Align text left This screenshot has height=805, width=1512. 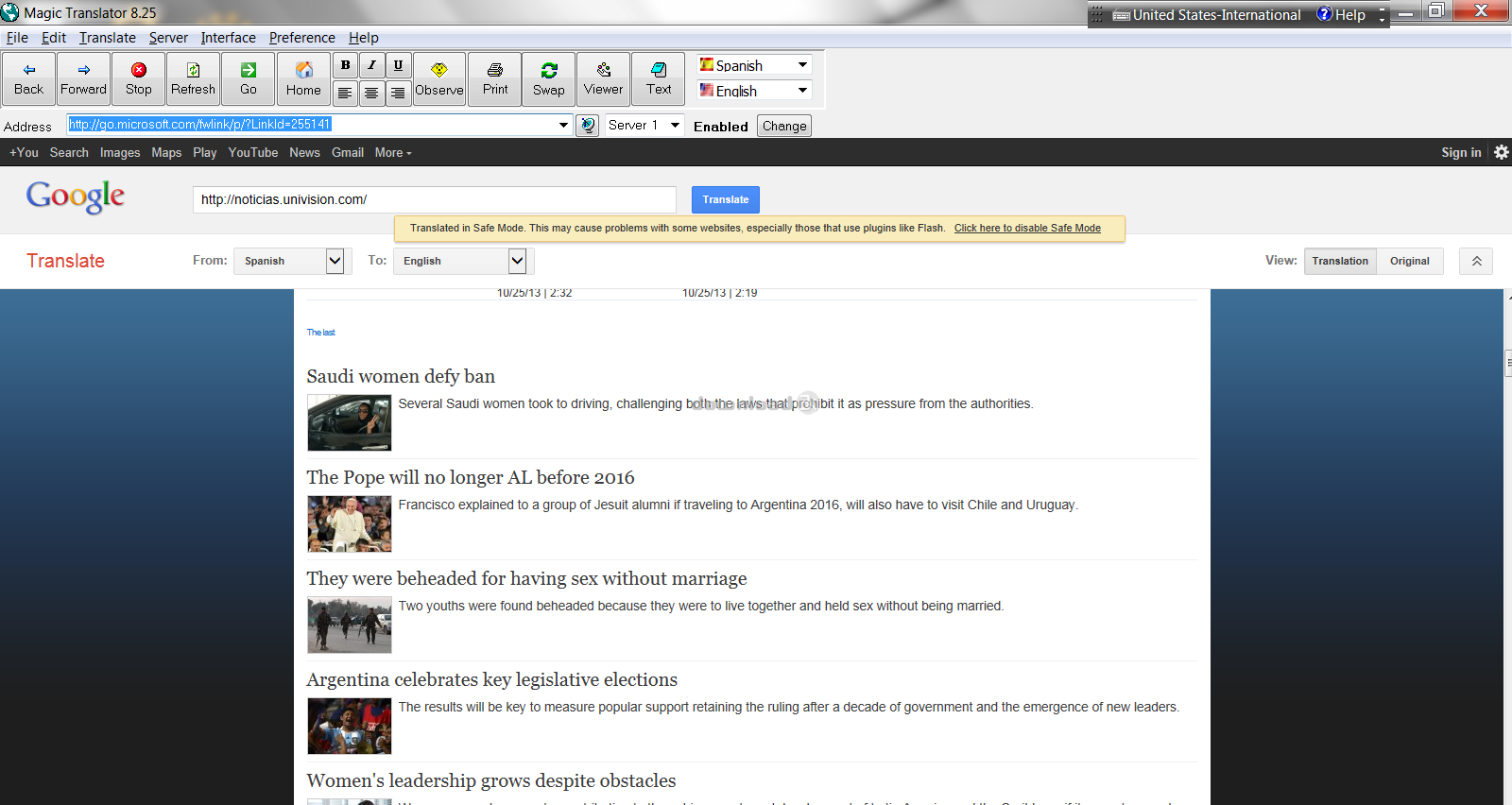345,93
